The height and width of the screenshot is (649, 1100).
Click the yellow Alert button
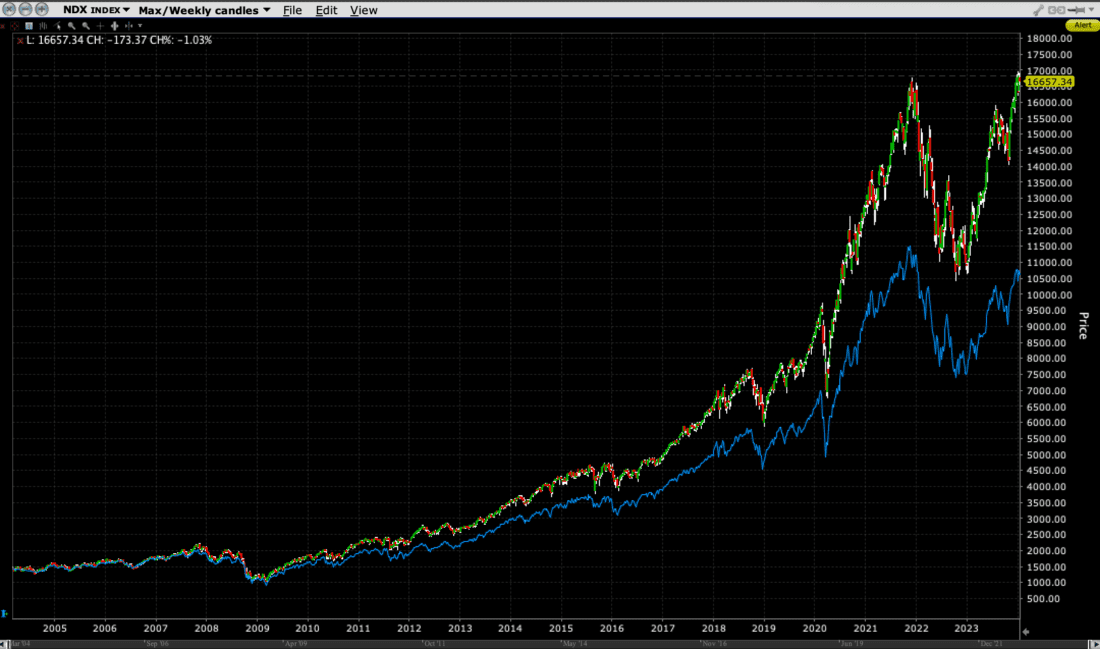(x=1082, y=25)
